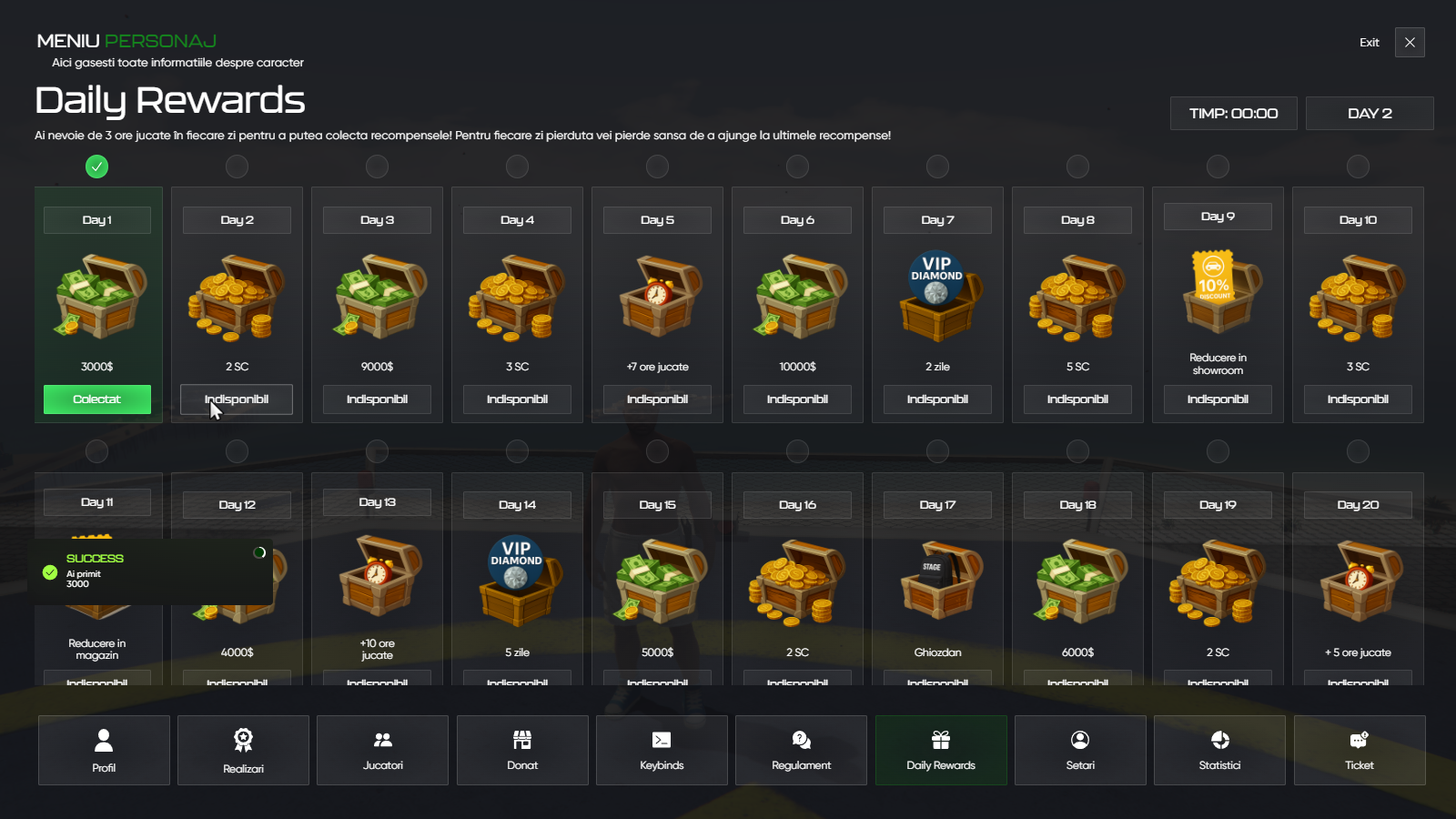1456x819 pixels.
Task: Click the empty circle indicator above Day 5
Action: tap(657, 167)
